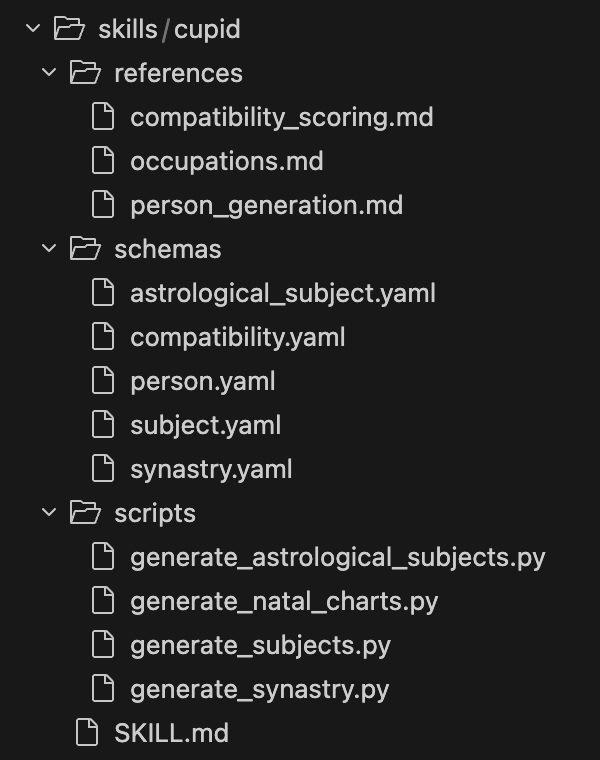Open person.yaml schema file

[x=202, y=381]
